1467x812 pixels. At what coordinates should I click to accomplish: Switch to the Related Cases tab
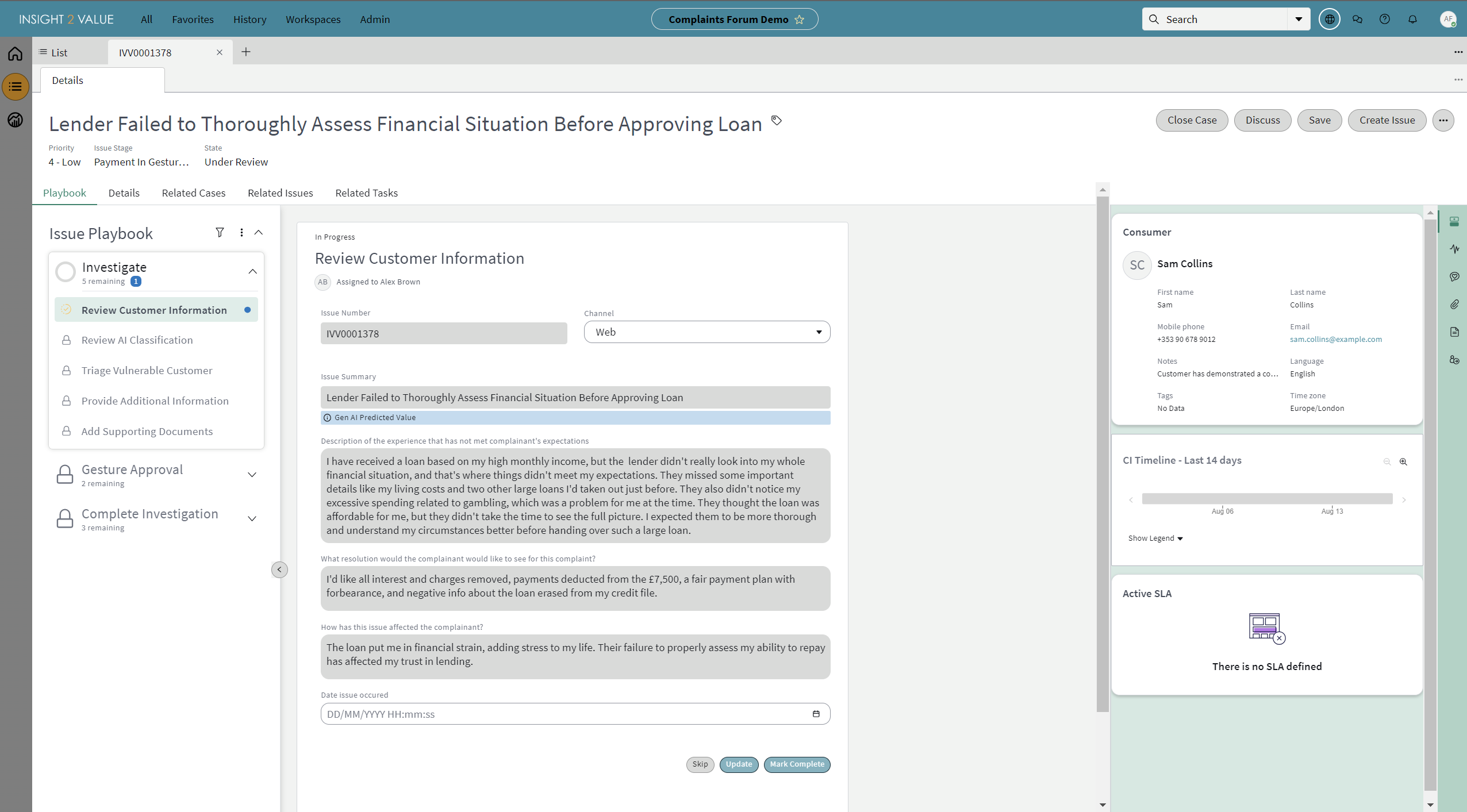tap(193, 193)
